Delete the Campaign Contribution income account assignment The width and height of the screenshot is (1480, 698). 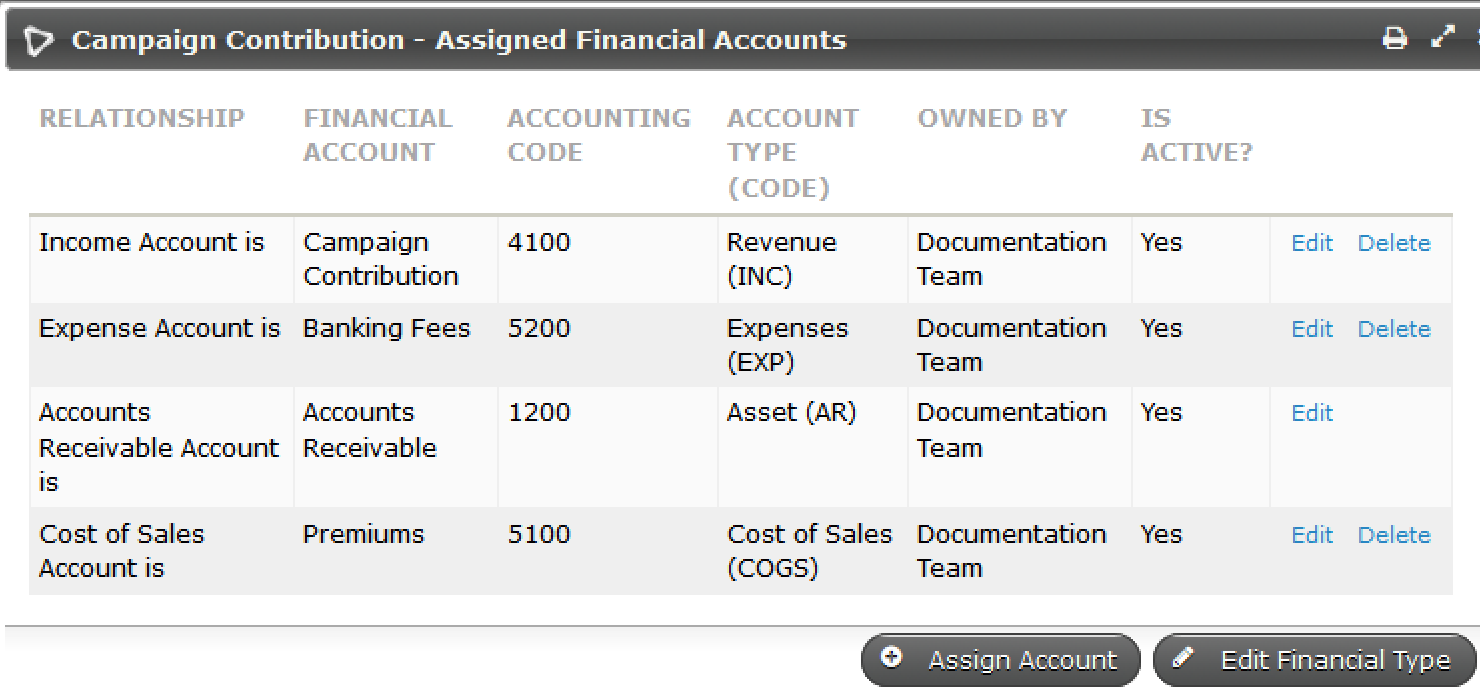[x=1394, y=243]
